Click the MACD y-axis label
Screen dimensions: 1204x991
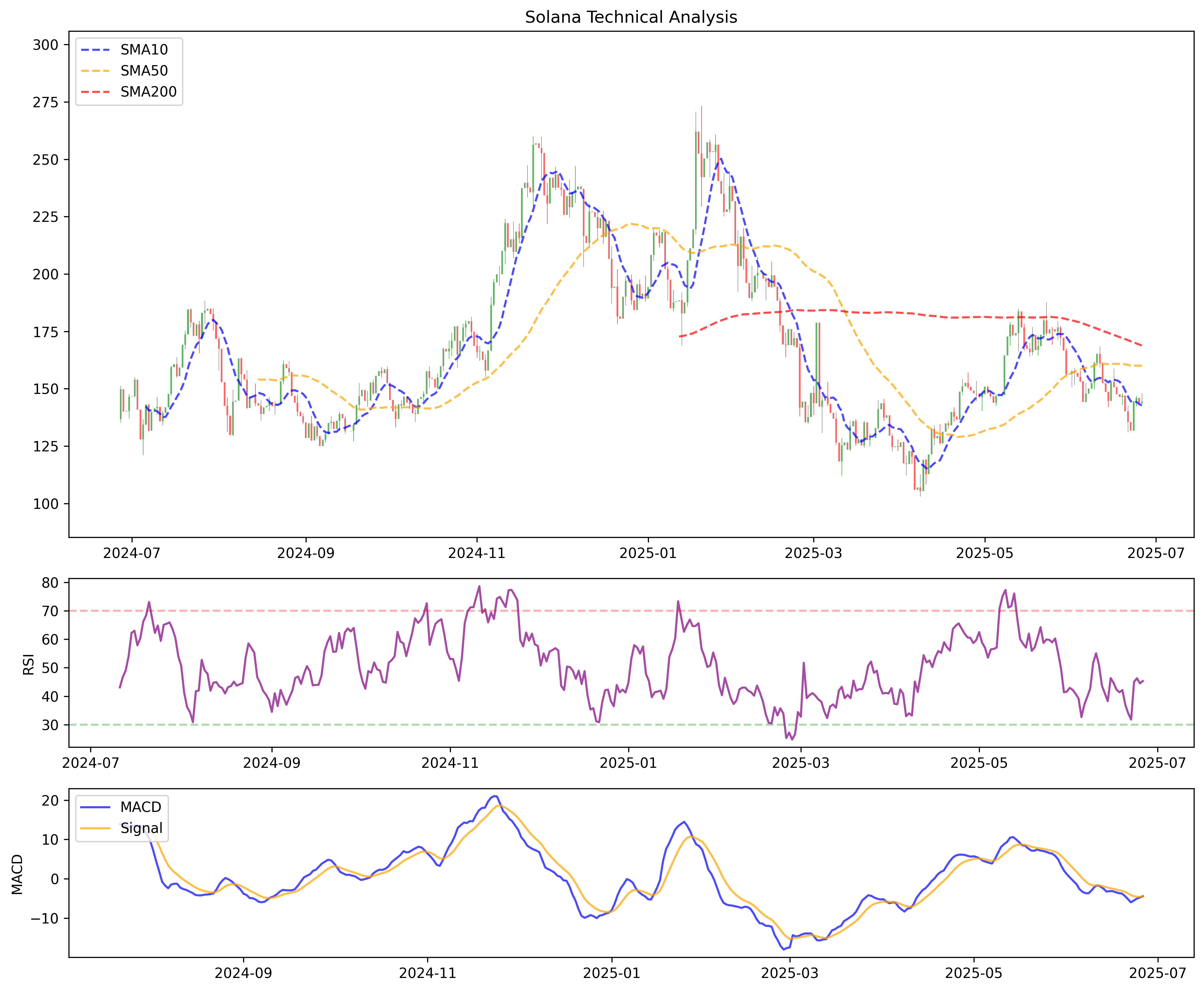[x=18, y=874]
